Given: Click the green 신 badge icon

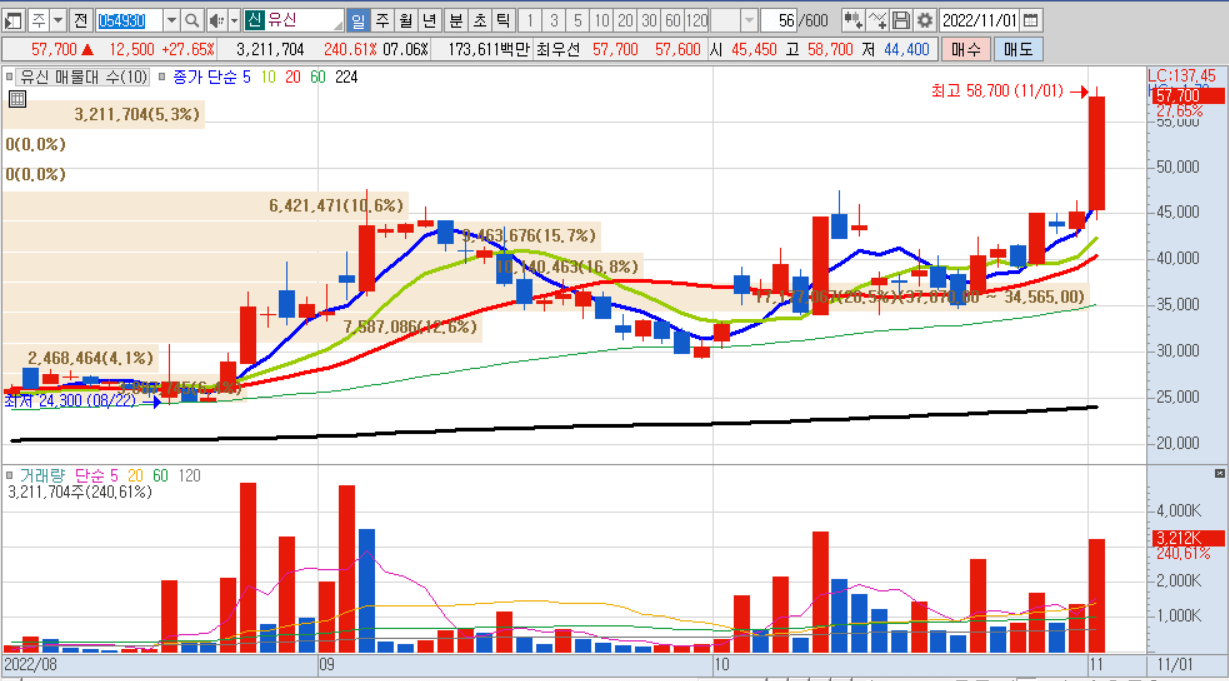Looking at the screenshot, I should [253, 20].
